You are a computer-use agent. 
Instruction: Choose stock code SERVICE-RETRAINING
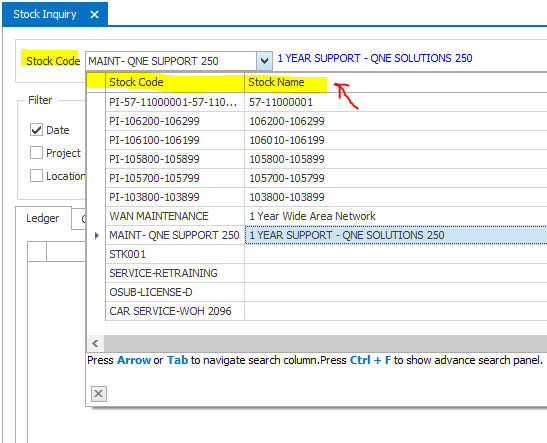click(x=175, y=273)
